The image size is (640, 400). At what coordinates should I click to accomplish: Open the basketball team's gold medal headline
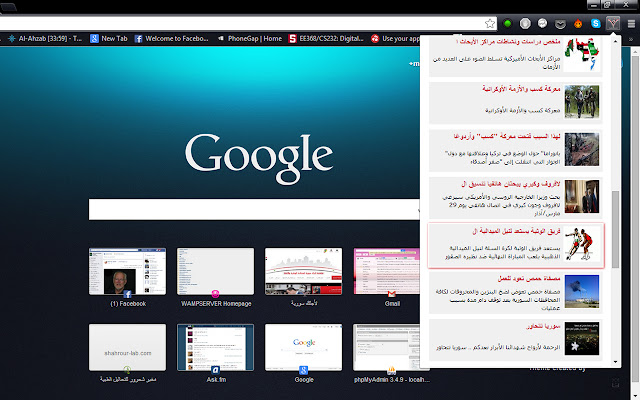click(516, 231)
